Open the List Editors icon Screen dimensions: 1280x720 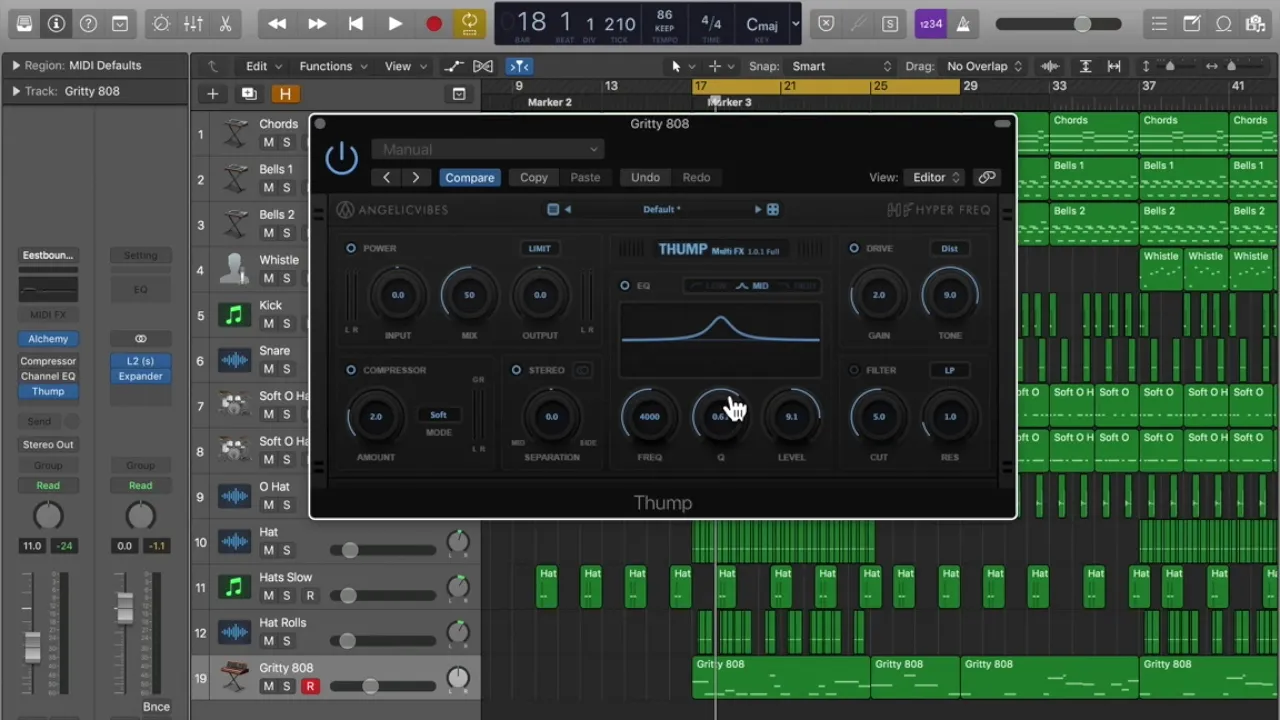click(1159, 23)
